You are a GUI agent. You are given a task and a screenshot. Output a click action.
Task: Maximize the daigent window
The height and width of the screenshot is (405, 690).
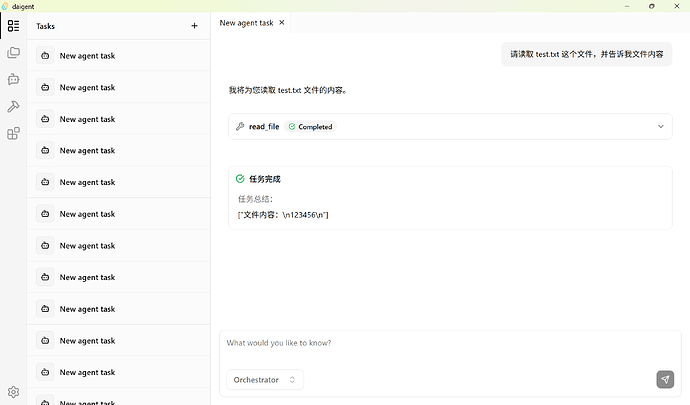point(652,6)
